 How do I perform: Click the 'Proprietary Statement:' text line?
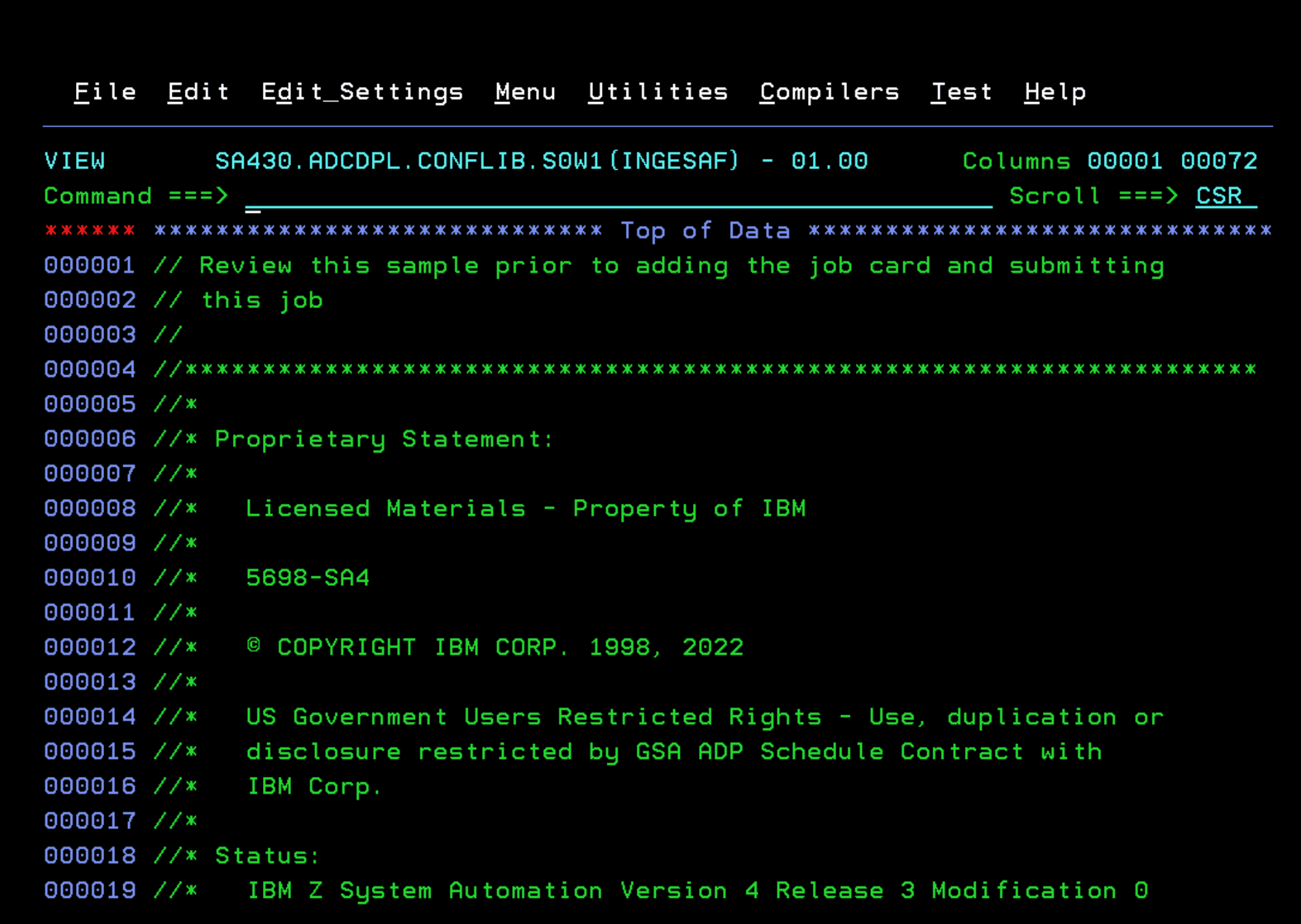click(x=383, y=439)
